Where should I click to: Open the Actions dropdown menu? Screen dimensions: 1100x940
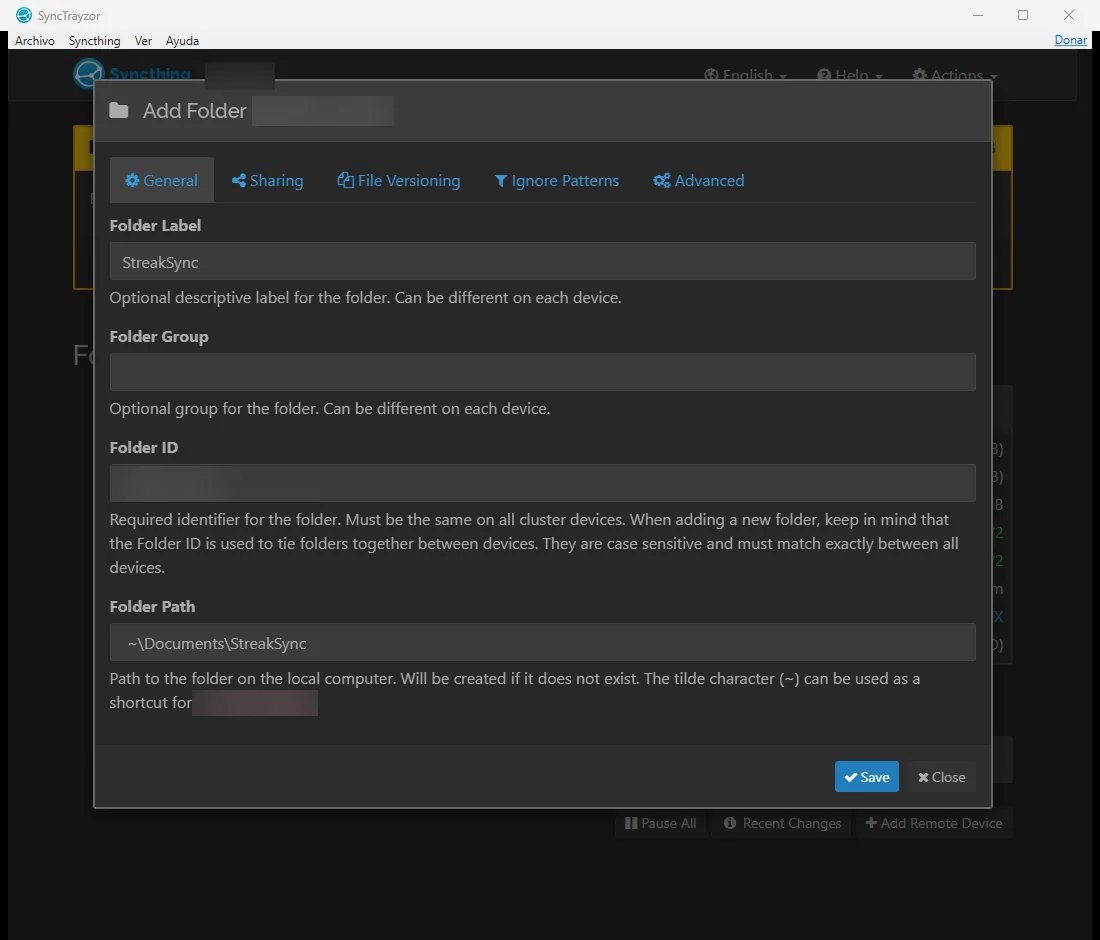coord(954,74)
